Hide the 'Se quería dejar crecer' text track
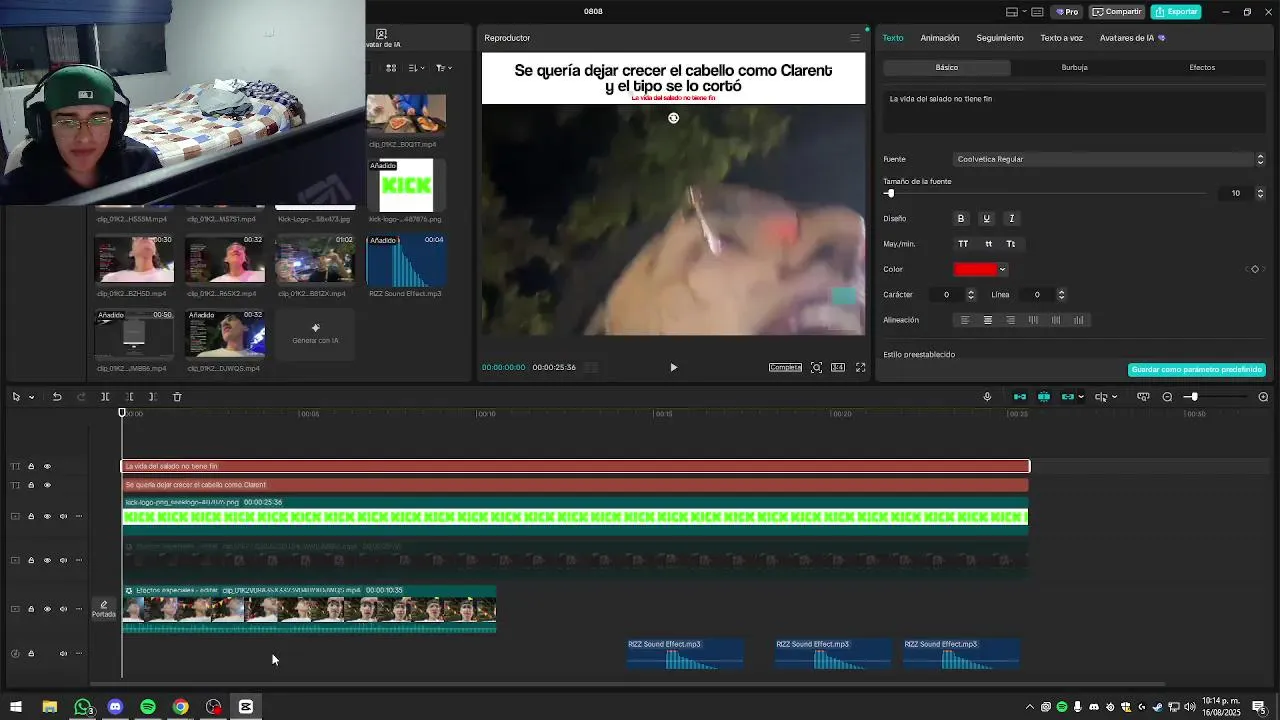 pos(47,485)
